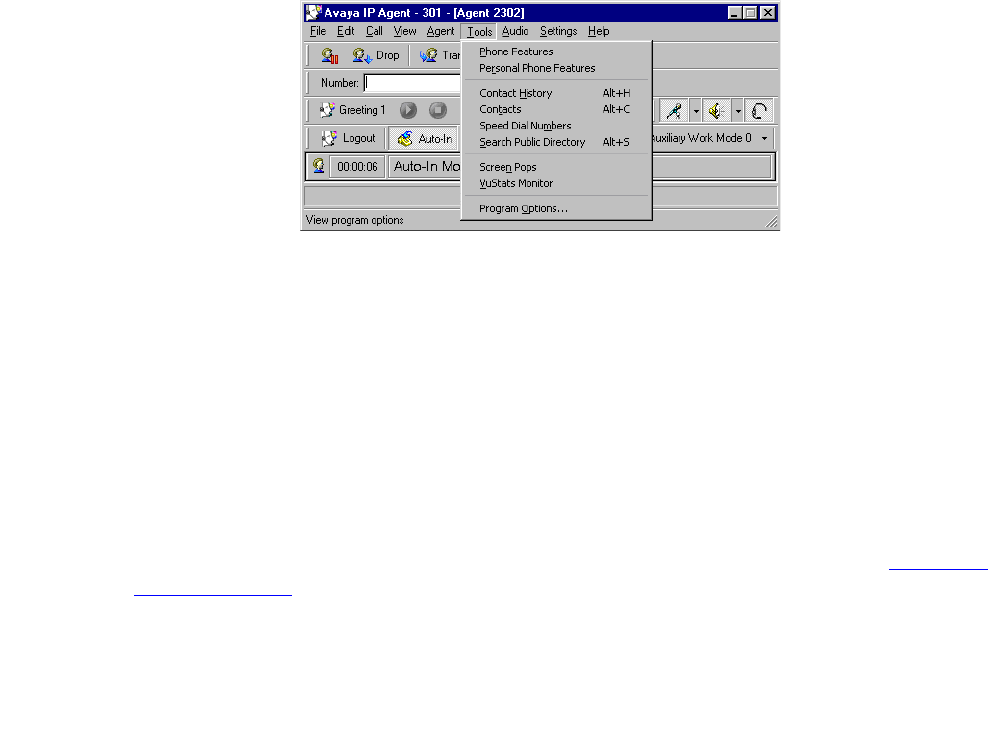1008x730 pixels.
Task: Maximize the Avaya IP Agent window
Action: (750, 13)
